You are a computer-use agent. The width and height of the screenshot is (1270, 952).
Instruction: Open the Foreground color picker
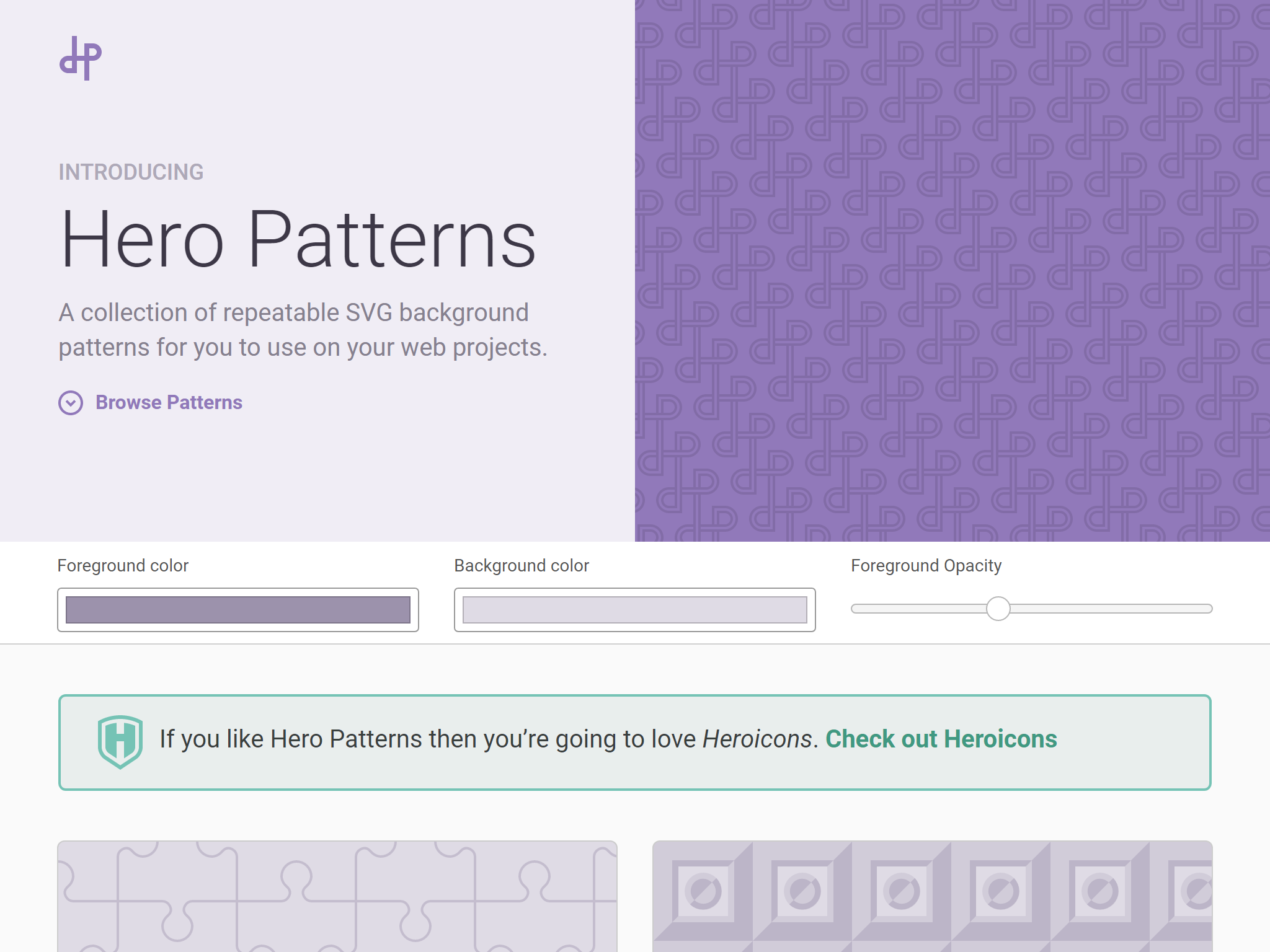(x=239, y=610)
